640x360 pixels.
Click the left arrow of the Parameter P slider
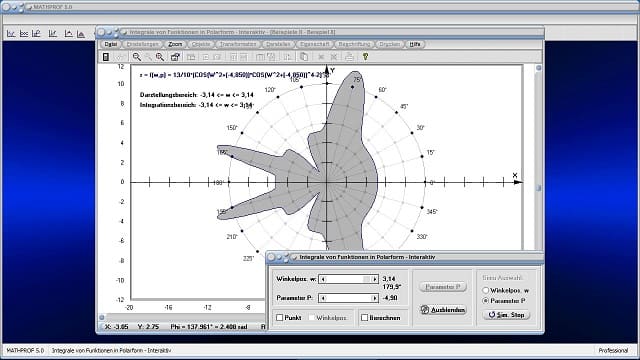(x=323, y=298)
